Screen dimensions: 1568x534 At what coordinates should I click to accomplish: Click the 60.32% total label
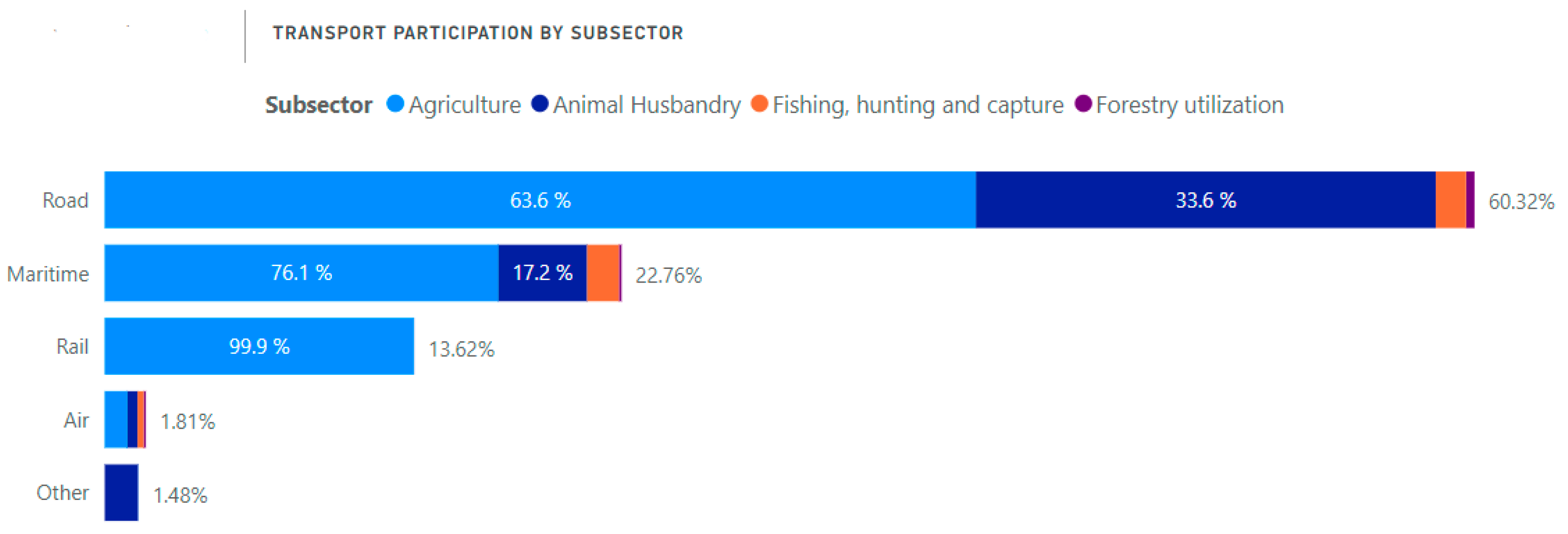click(x=1520, y=201)
